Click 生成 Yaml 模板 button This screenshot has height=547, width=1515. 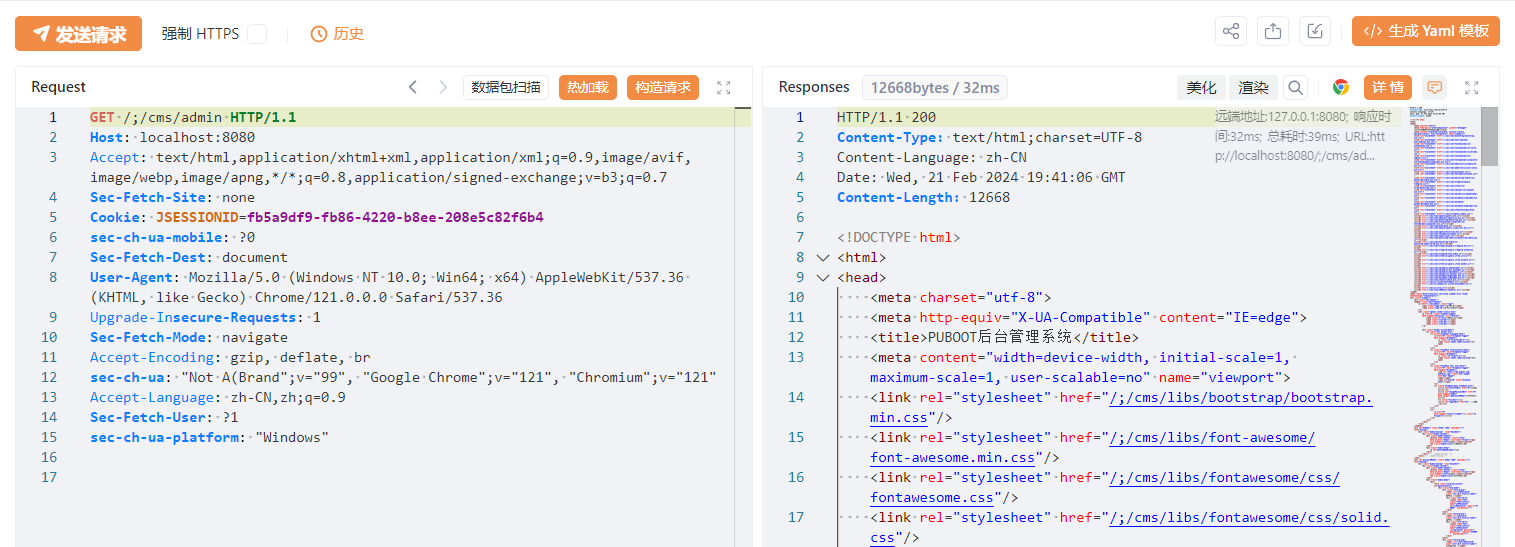(1426, 31)
